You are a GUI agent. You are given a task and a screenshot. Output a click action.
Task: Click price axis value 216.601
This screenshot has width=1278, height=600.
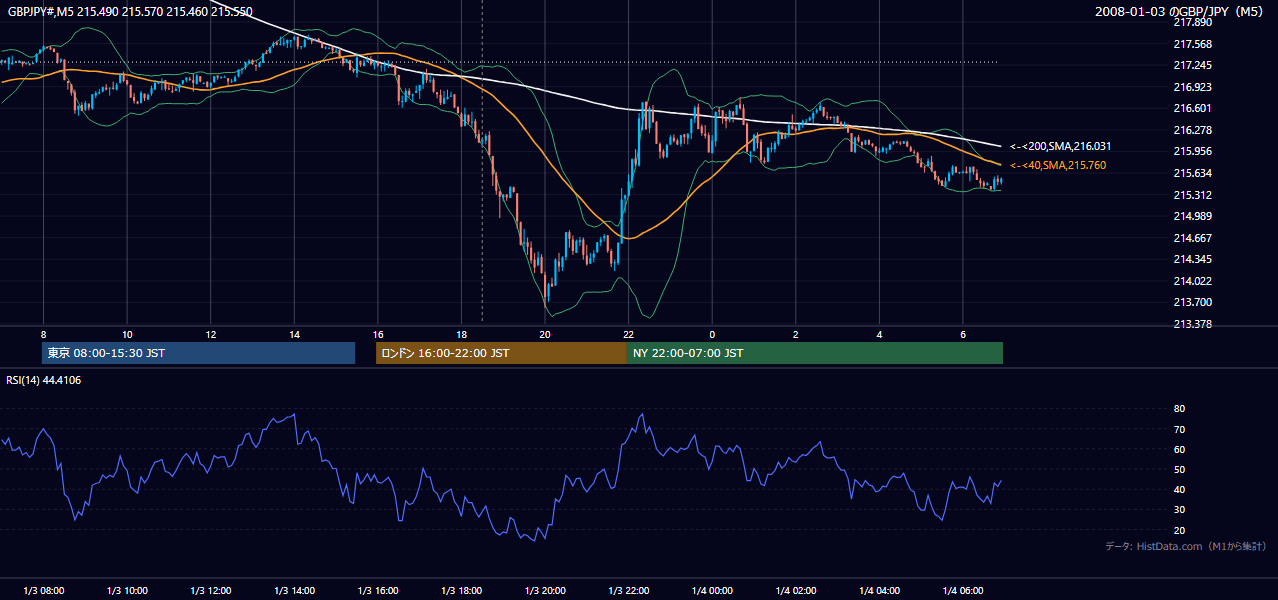coord(1191,108)
